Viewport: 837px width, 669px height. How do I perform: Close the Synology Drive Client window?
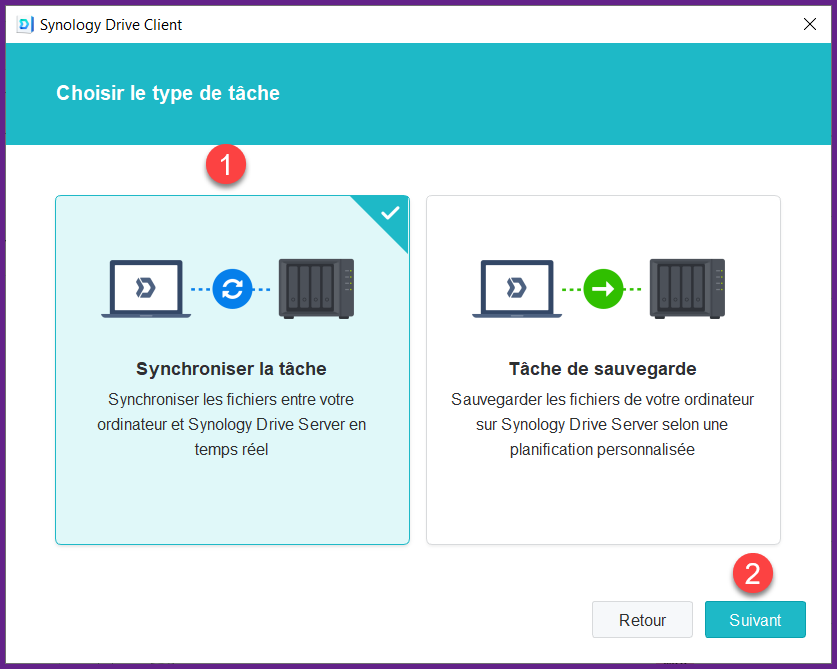(x=810, y=24)
